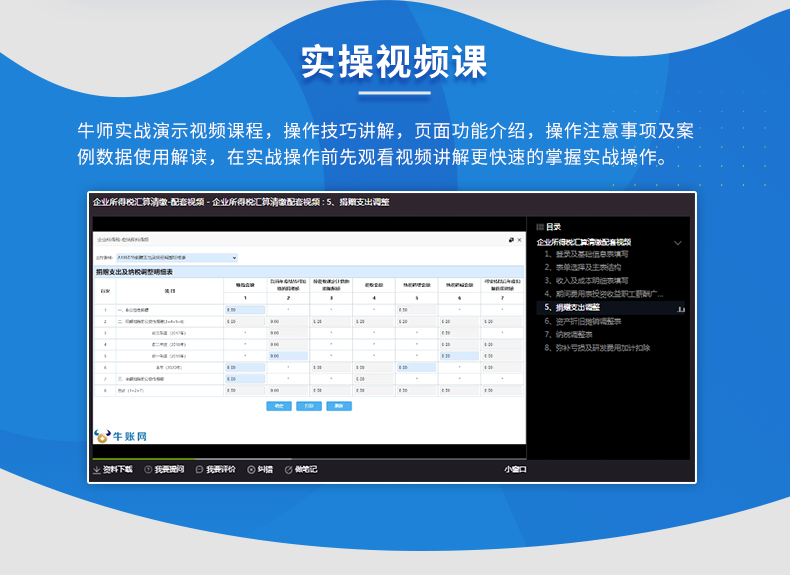
Task: Click the rightmost blue button under the table
Action: click(339, 406)
